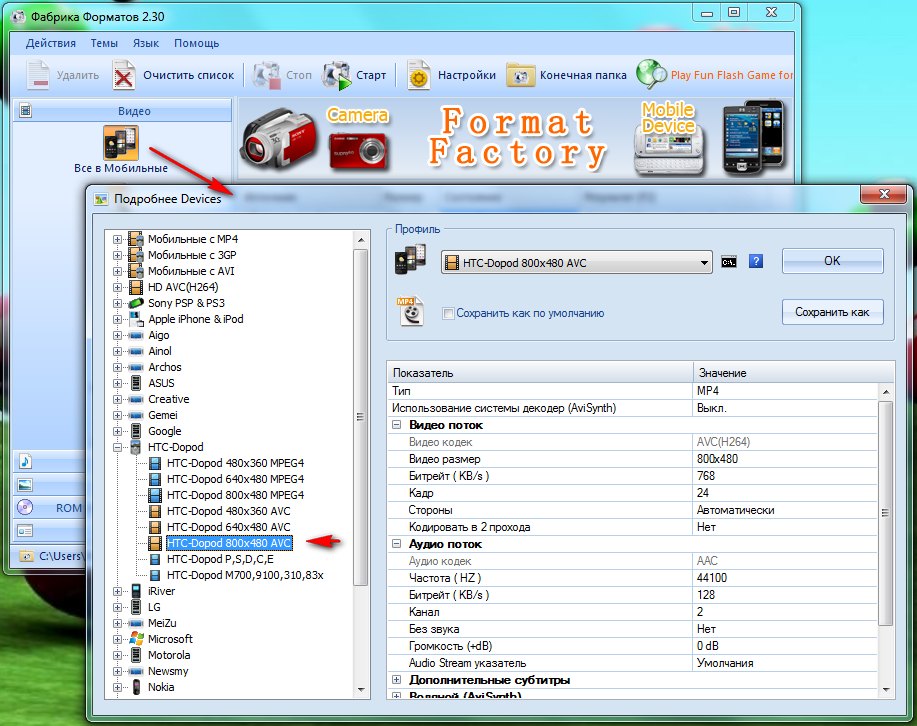Click Очистить список toolbar icon

point(124,75)
